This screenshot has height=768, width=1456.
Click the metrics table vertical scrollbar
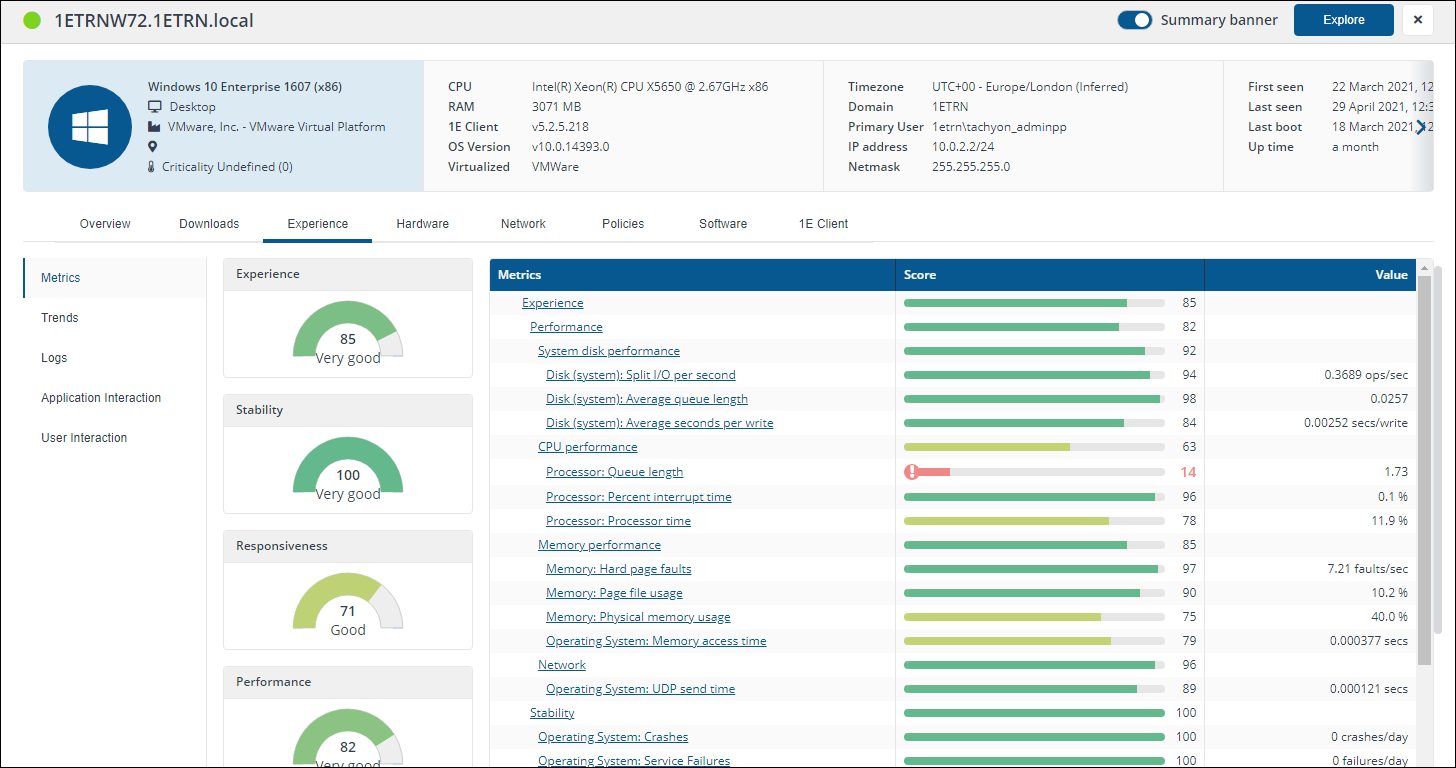1424,468
